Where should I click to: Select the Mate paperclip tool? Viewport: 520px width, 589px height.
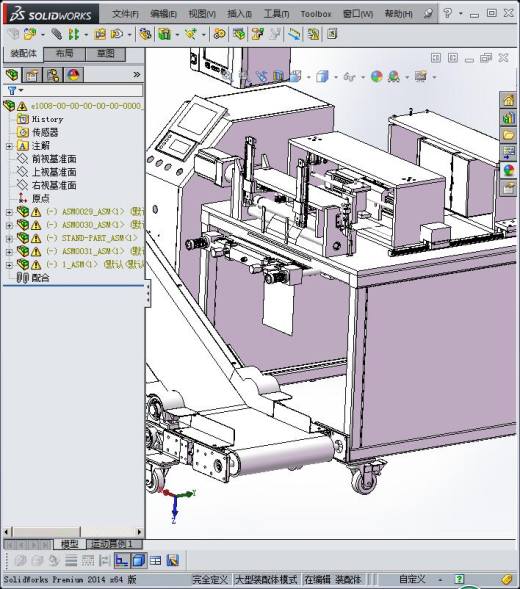click(x=56, y=34)
